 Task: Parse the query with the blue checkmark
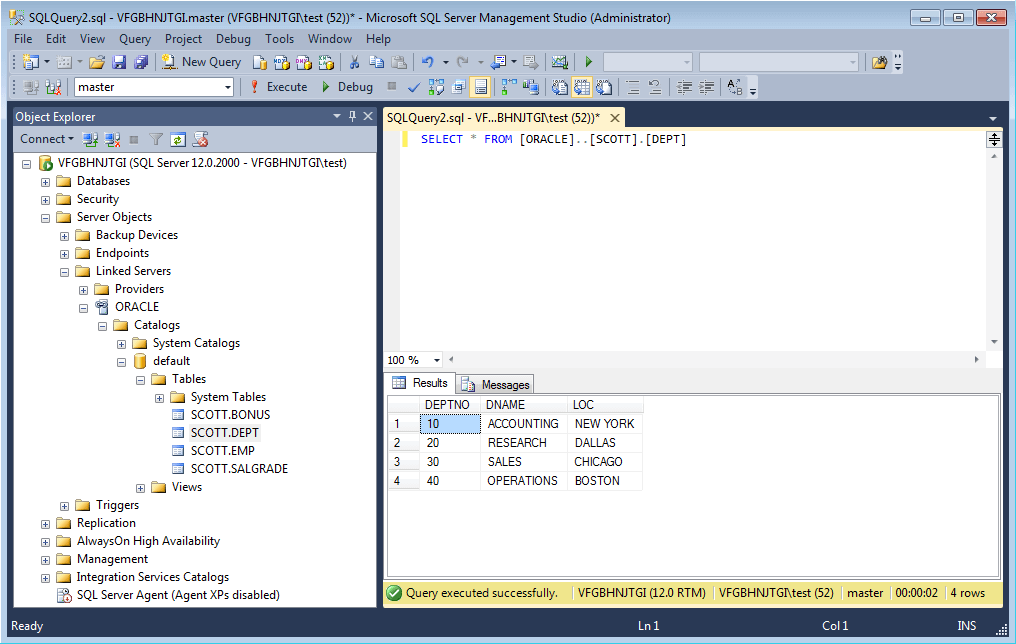(x=414, y=87)
